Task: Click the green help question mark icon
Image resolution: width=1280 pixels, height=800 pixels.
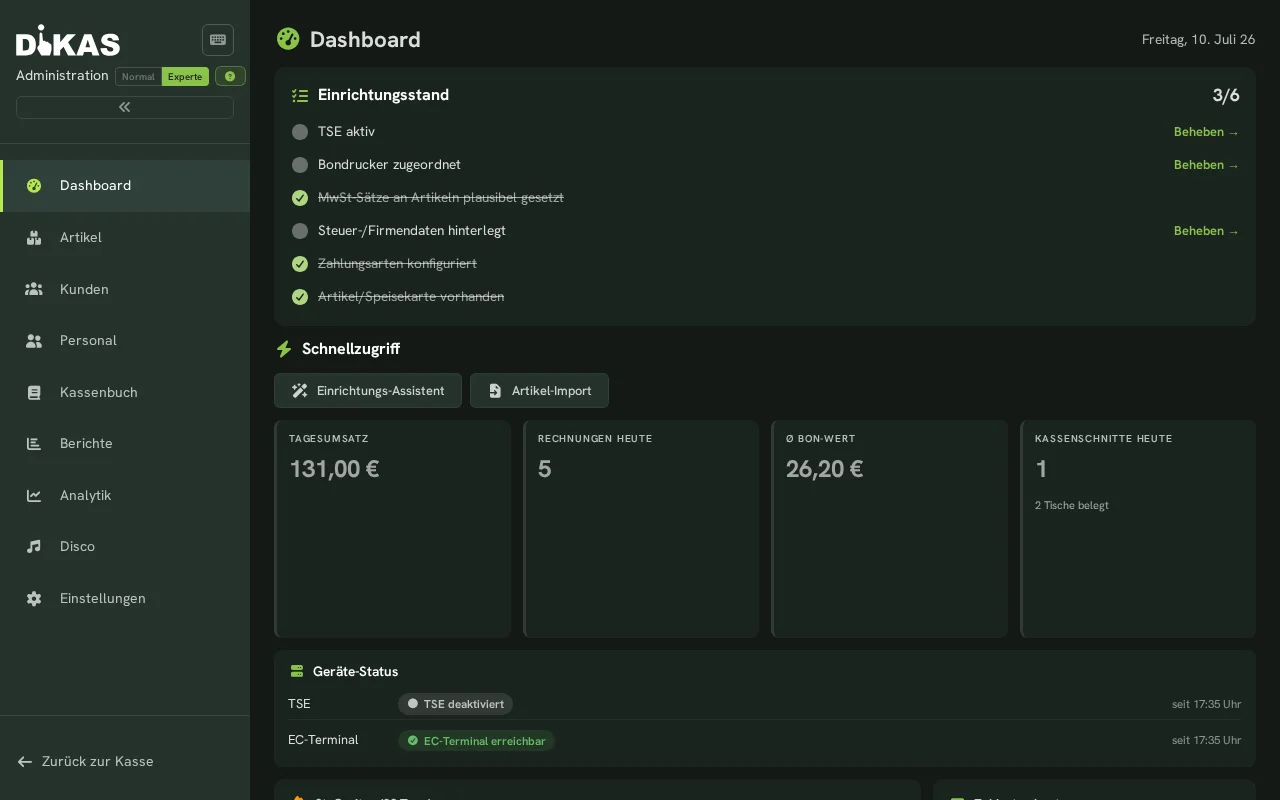Action: click(x=230, y=76)
